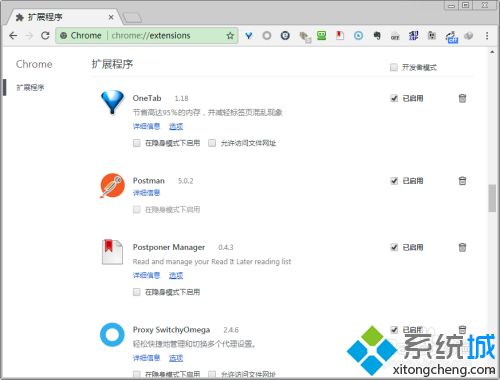Allow OneTab in incognito mode
500x380 pixels.
pyautogui.click(x=137, y=143)
